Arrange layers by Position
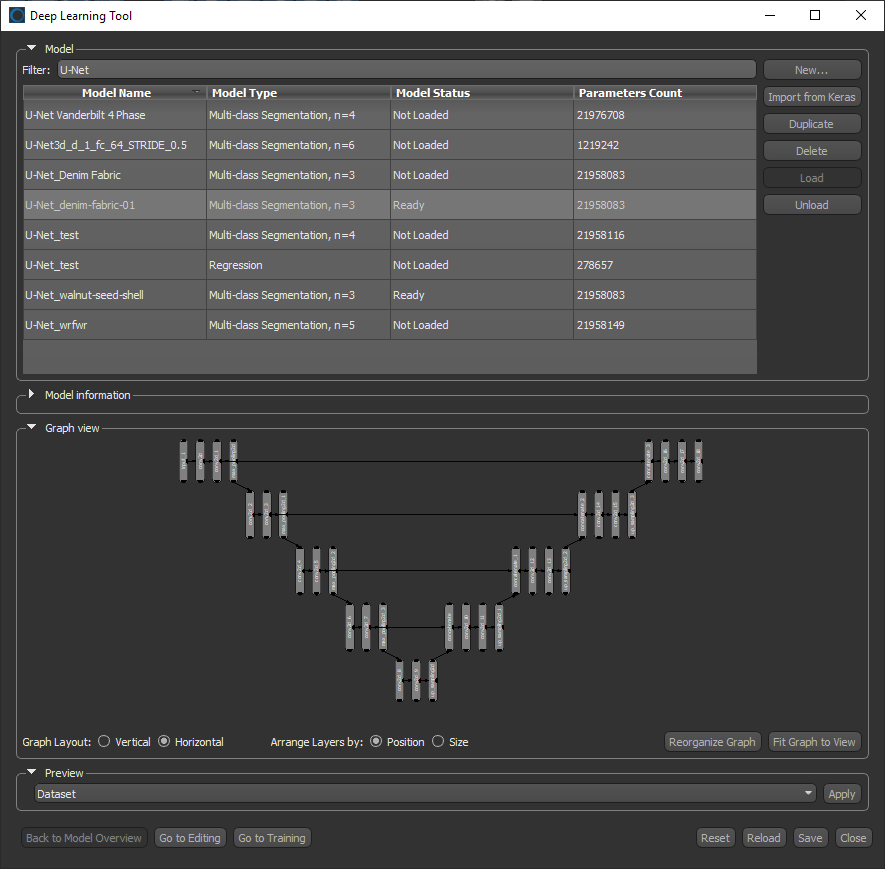 [x=376, y=742]
